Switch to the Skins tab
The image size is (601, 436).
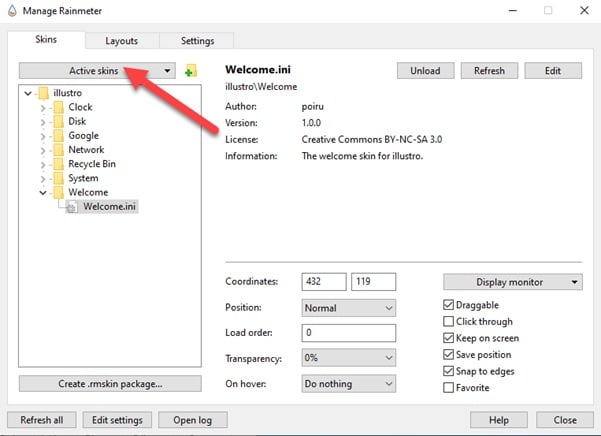pyautogui.click(x=46, y=39)
